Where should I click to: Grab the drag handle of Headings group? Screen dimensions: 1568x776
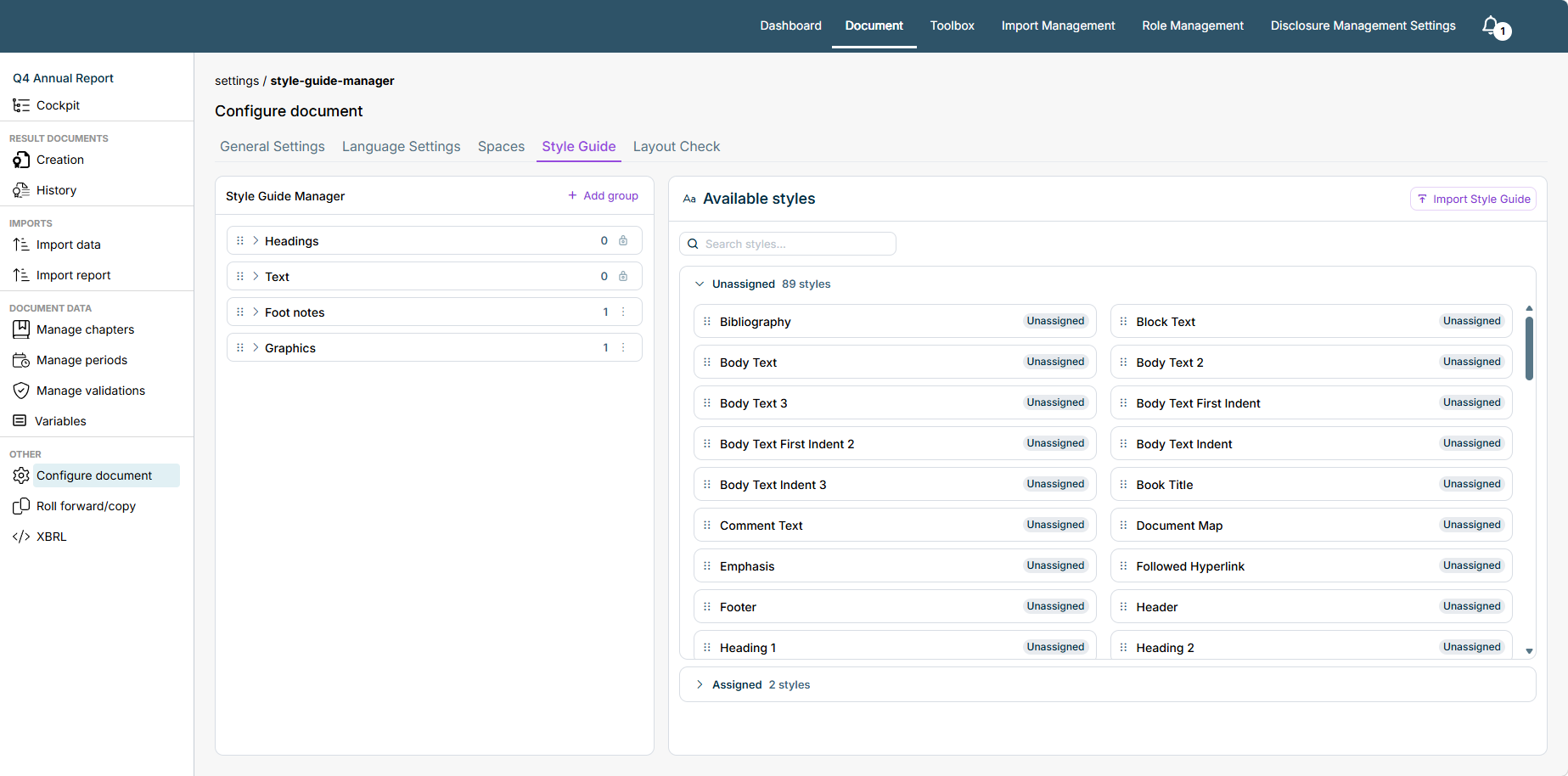[240, 240]
